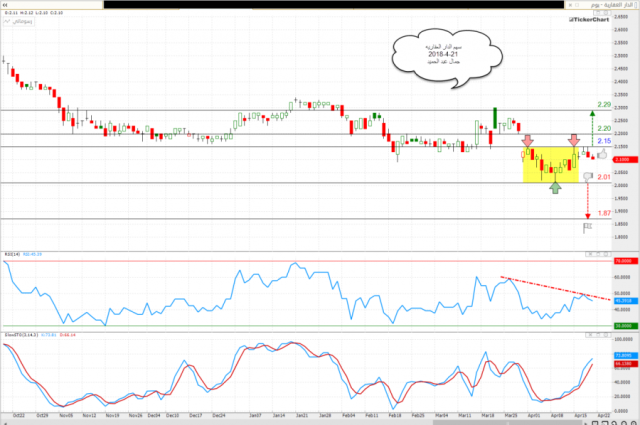
Task: Maximize the RSI indicator panel
Action: [598, 254]
